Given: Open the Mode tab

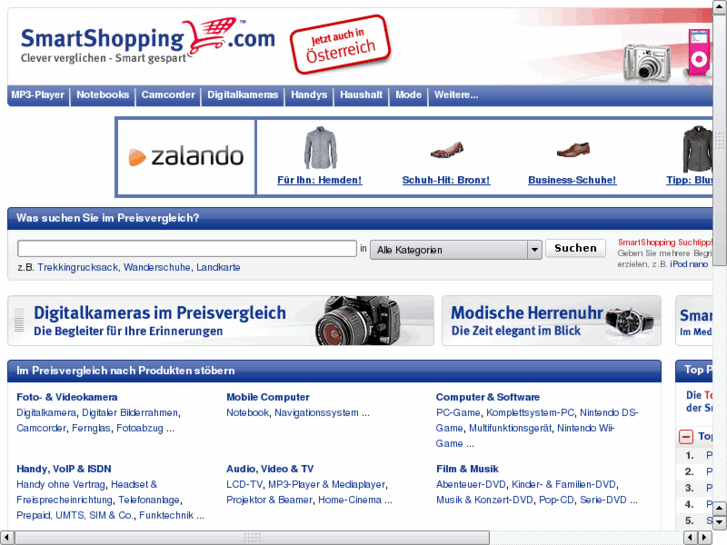Looking at the screenshot, I should tap(408, 95).
